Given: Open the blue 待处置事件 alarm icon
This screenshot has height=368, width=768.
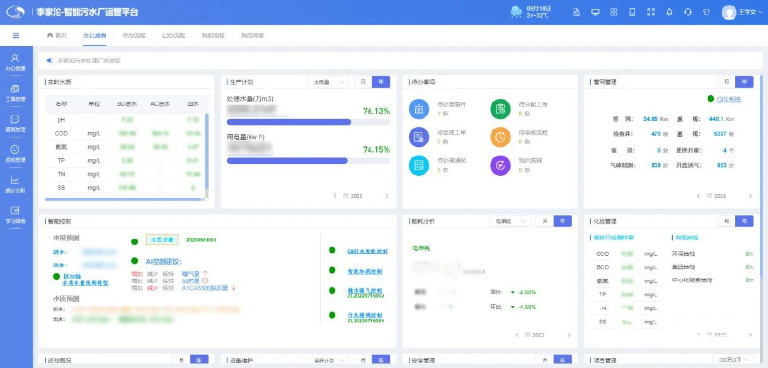Looking at the screenshot, I should pyautogui.click(x=419, y=109).
